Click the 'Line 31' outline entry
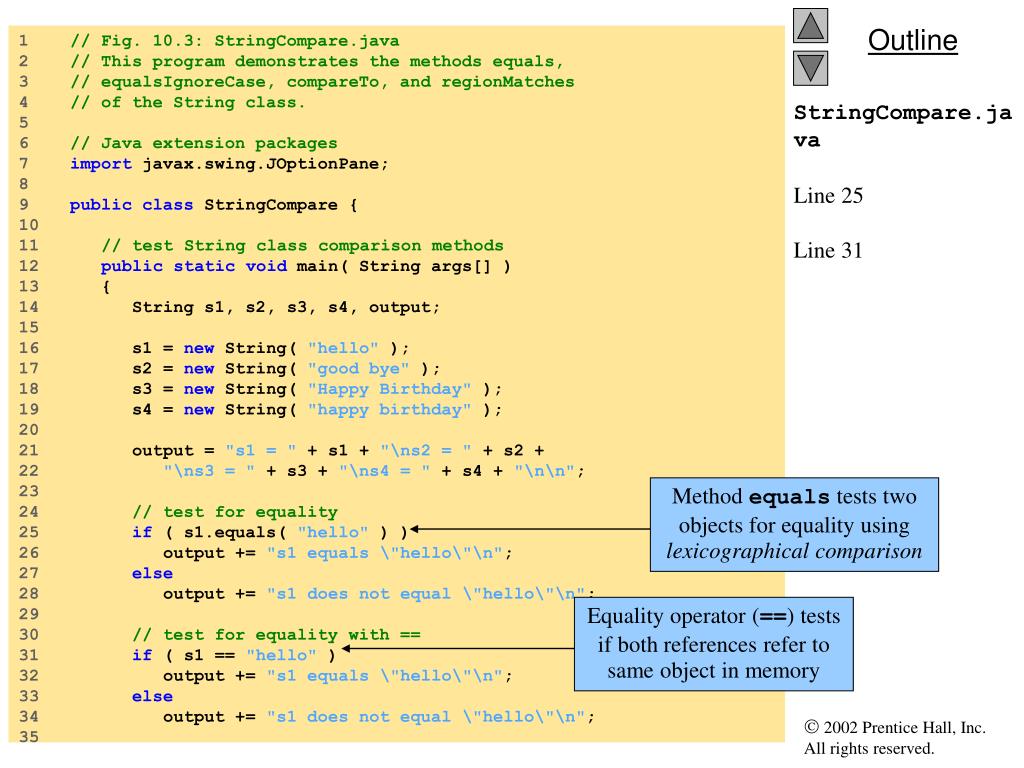Viewport: 1024px width, 768px height. point(828,251)
